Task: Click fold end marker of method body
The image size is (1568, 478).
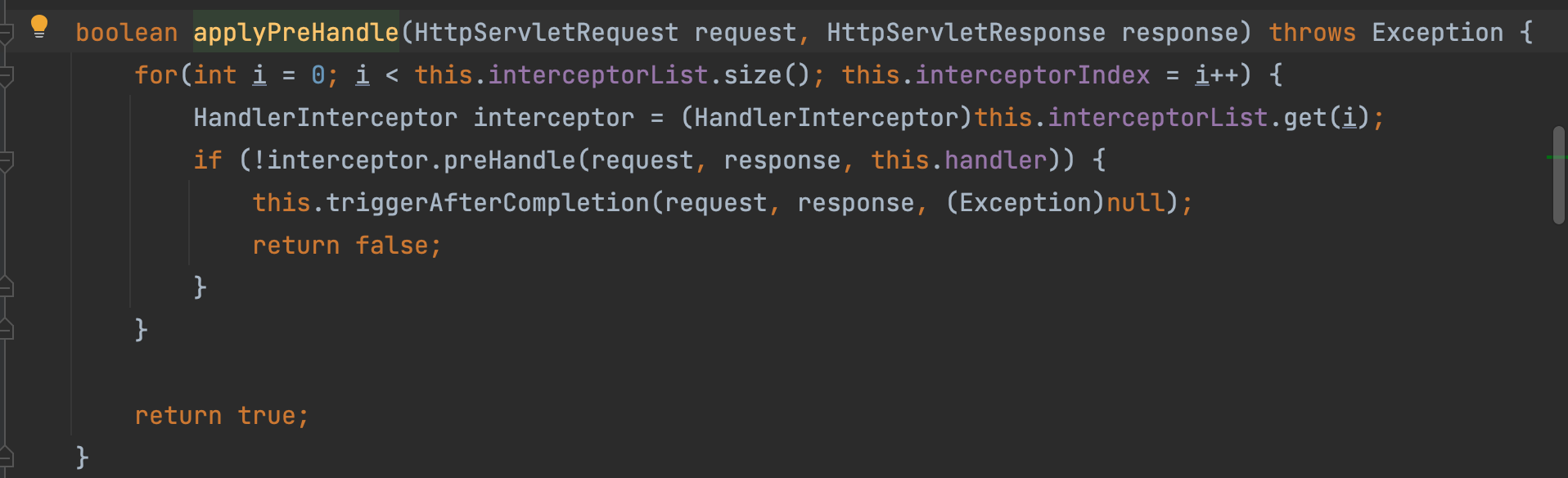Action: coord(6,457)
